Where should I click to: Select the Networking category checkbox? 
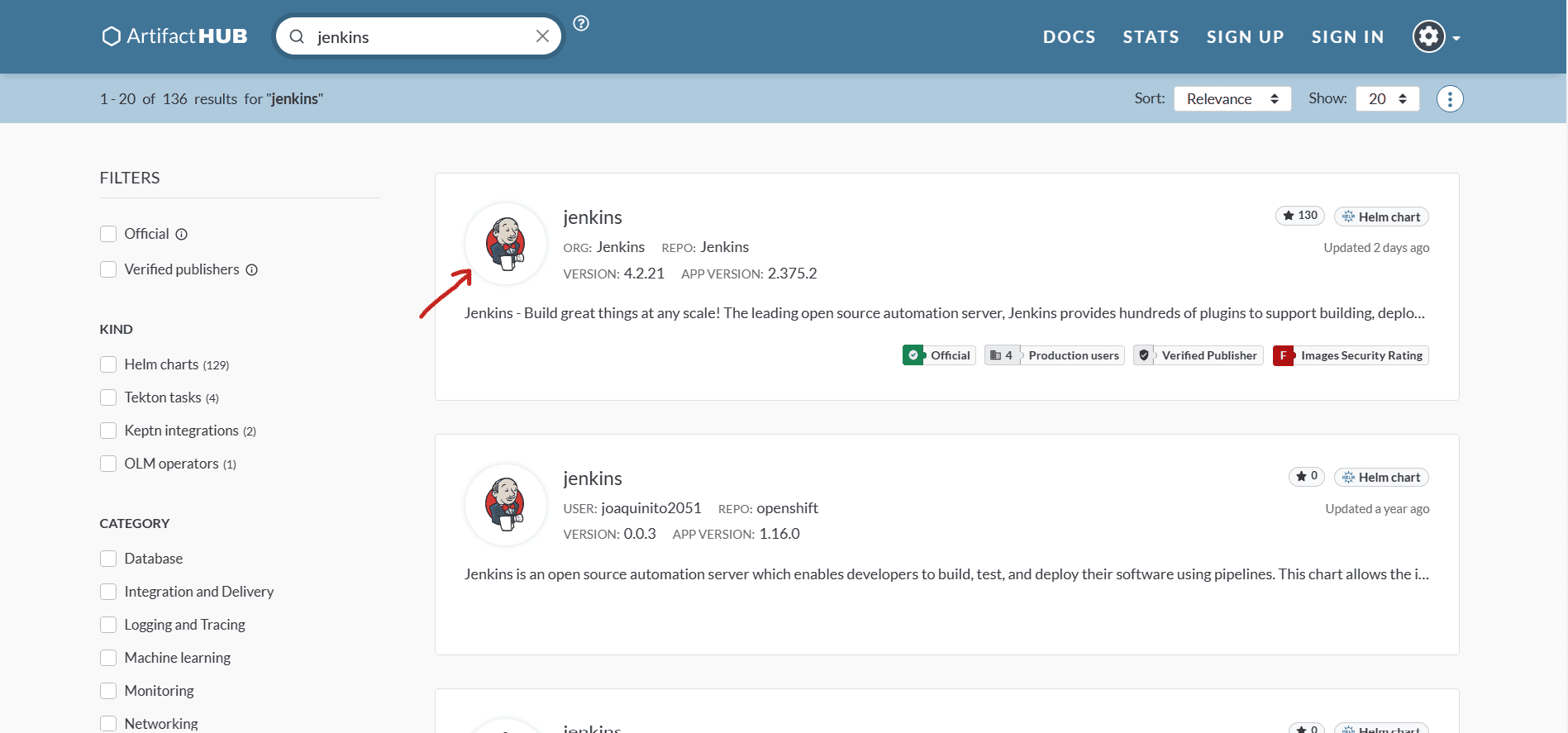click(x=108, y=724)
